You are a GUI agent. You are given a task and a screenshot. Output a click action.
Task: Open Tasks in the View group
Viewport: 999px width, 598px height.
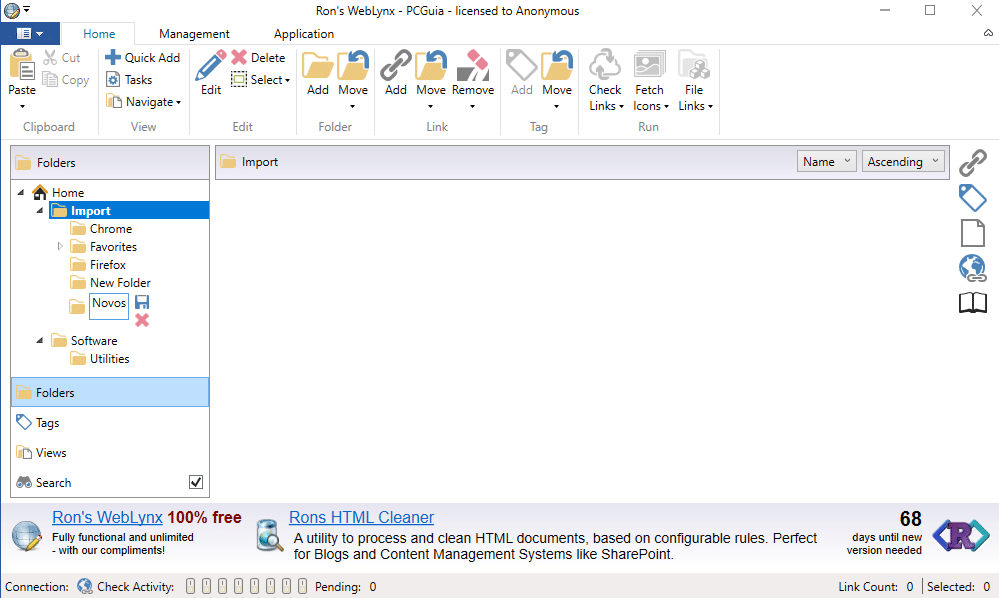point(129,80)
